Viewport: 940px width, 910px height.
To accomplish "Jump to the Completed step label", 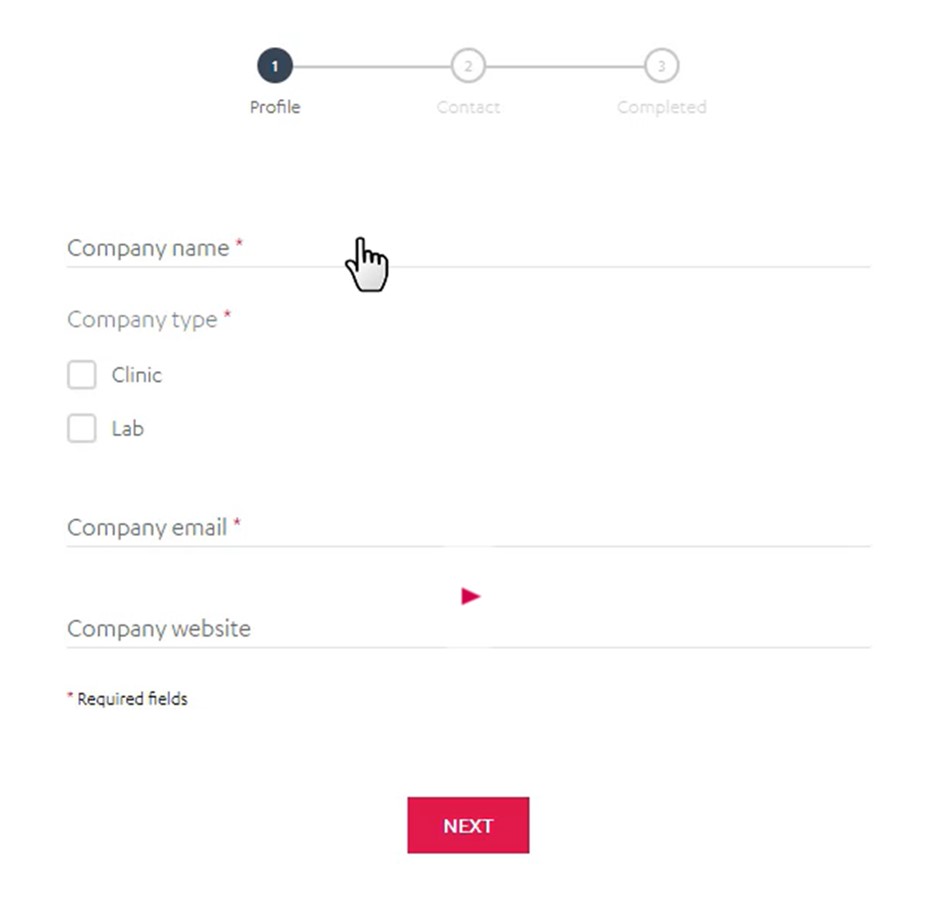I will (661, 107).
